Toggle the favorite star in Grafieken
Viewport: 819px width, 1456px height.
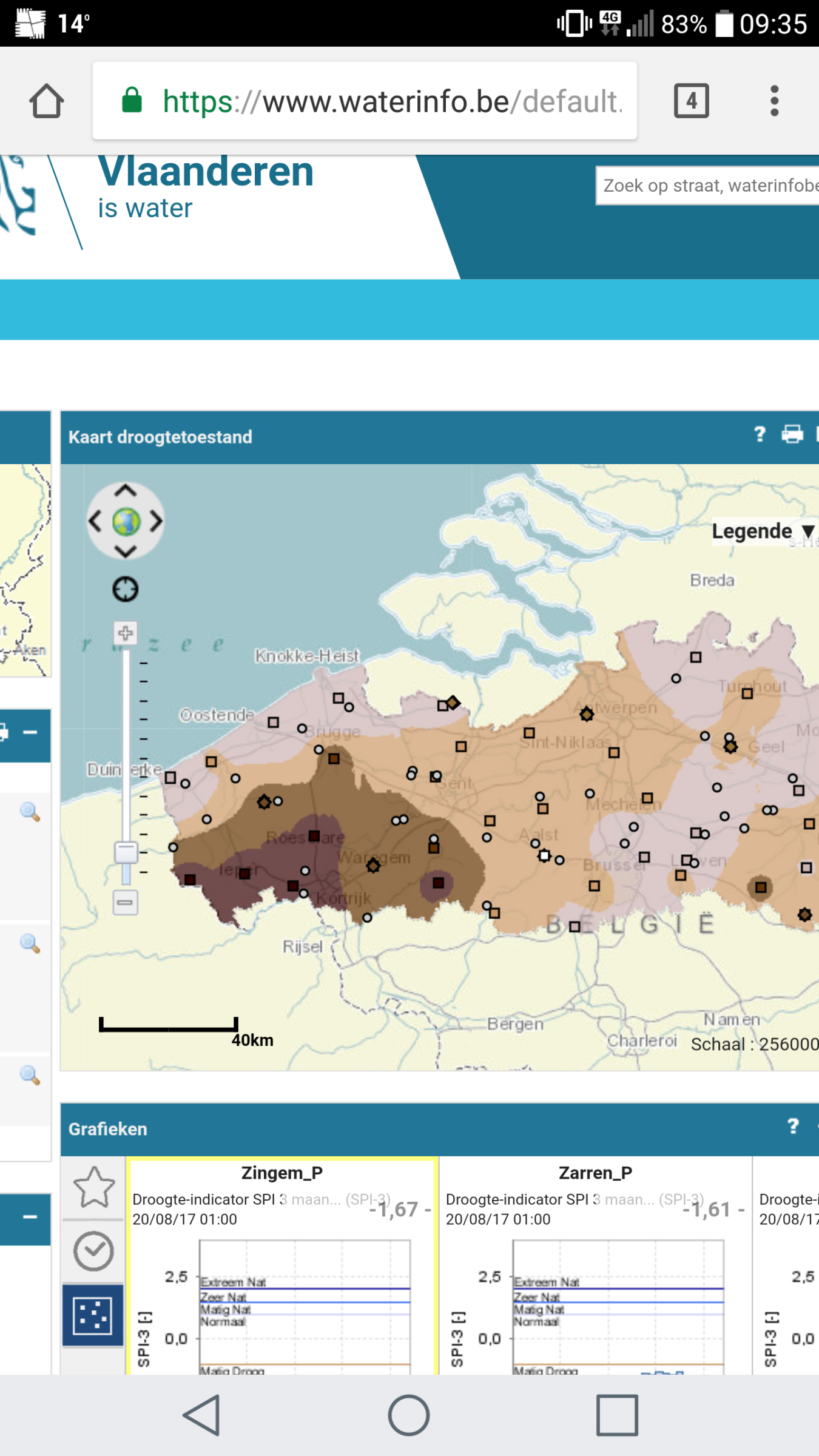[x=94, y=1187]
